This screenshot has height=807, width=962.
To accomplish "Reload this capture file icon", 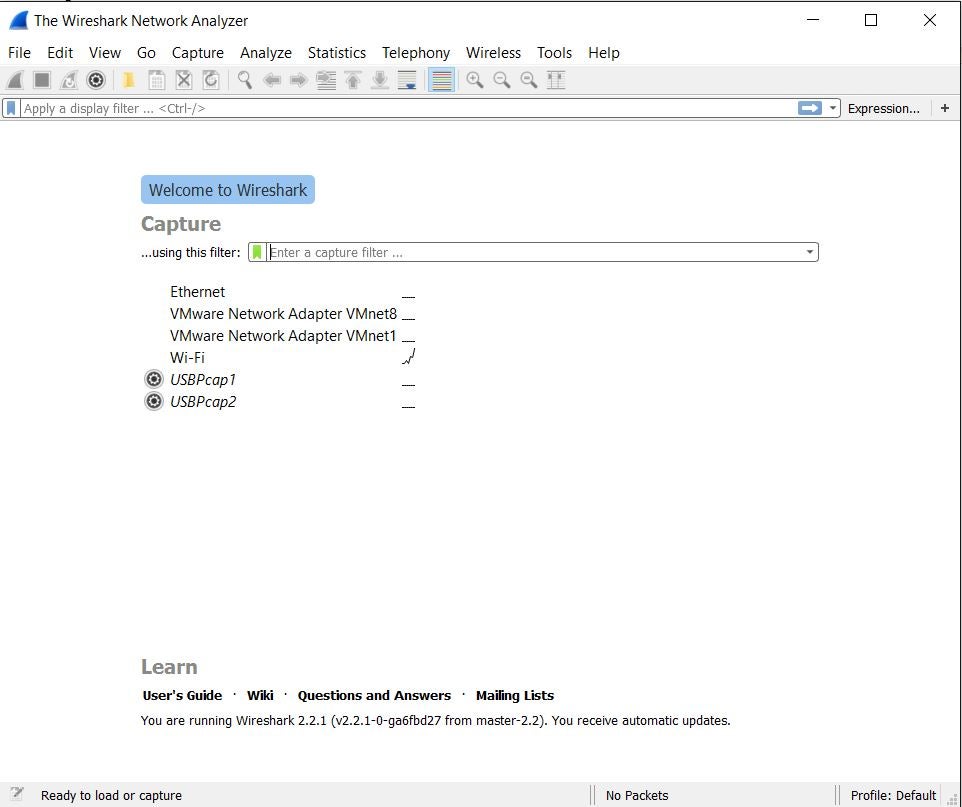I will [x=210, y=80].
